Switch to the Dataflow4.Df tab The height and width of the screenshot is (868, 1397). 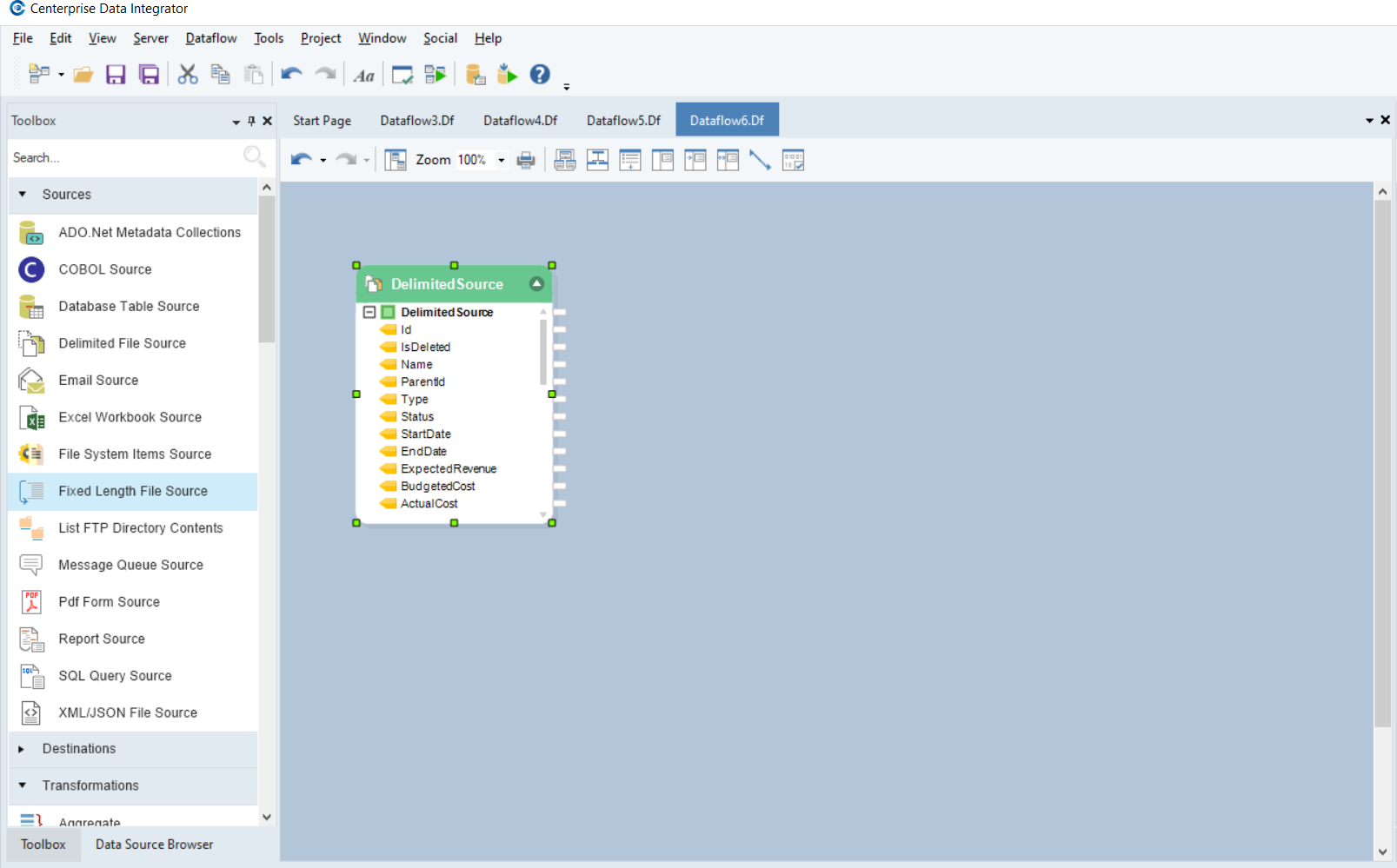click(x=520, y=121)
